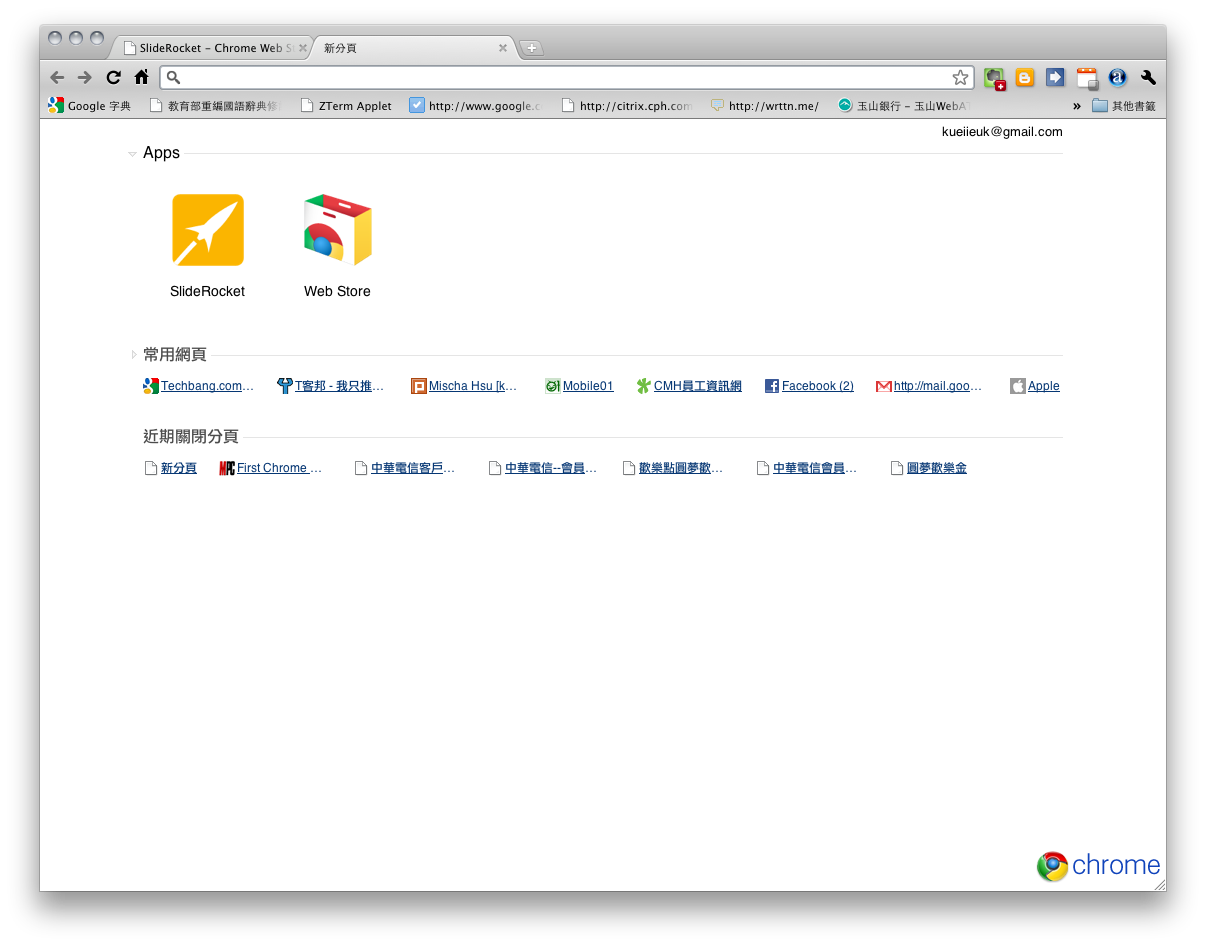Collapse the Apps section triangle
Image resolution: width=1206 pixels, height=946 pixels.
[132, 154]
